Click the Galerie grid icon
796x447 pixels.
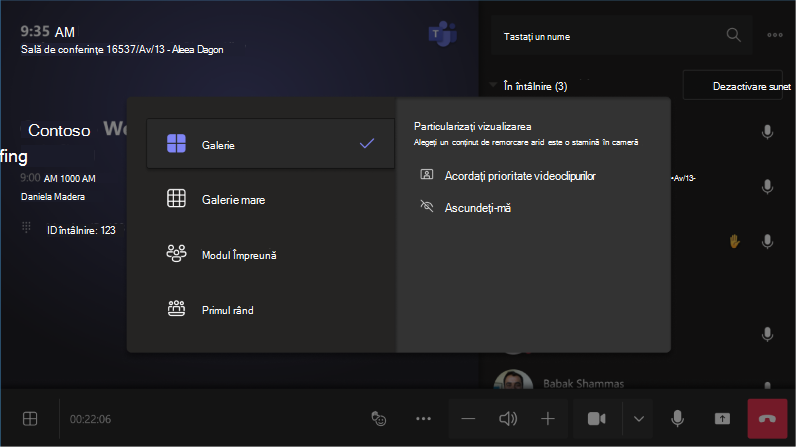176,144
